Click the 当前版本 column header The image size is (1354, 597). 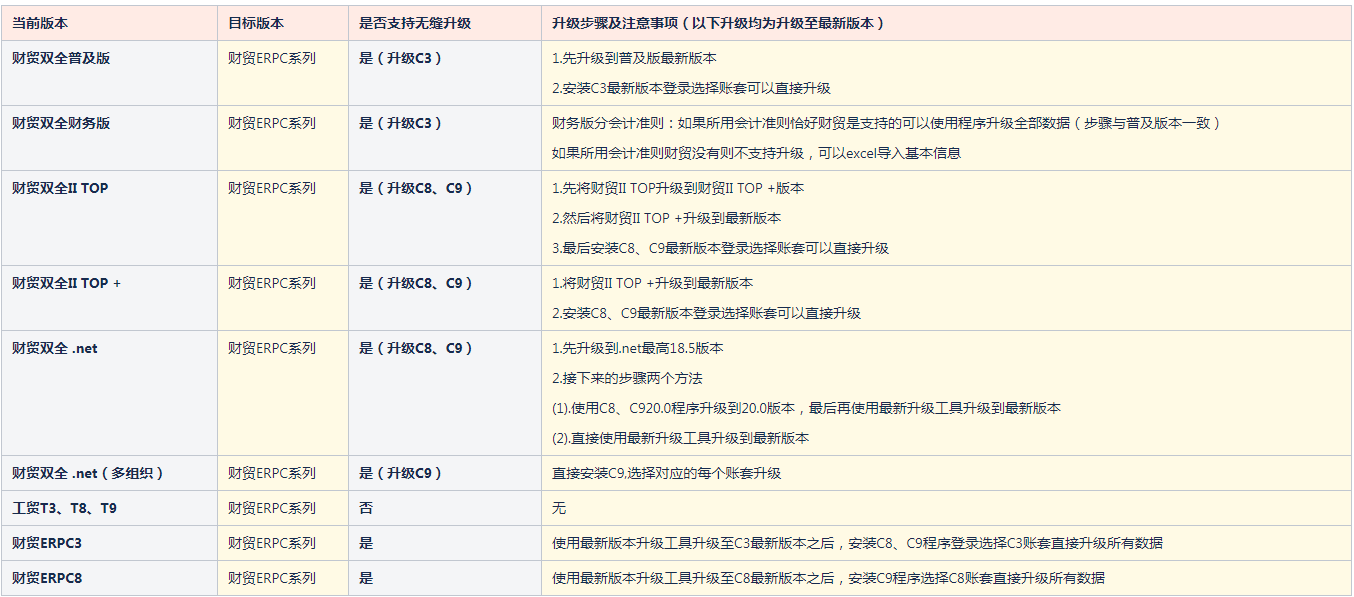40,23
